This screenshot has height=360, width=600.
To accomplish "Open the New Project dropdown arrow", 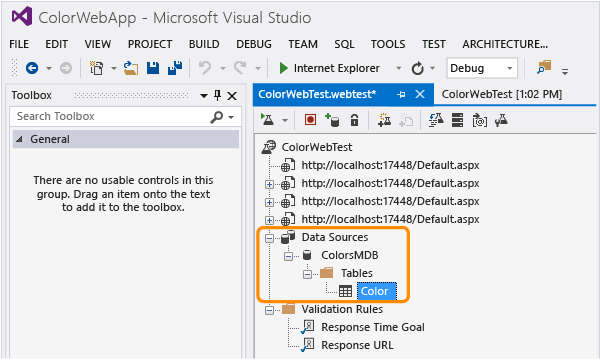I will pyautogui.click(x=114, y=69).
